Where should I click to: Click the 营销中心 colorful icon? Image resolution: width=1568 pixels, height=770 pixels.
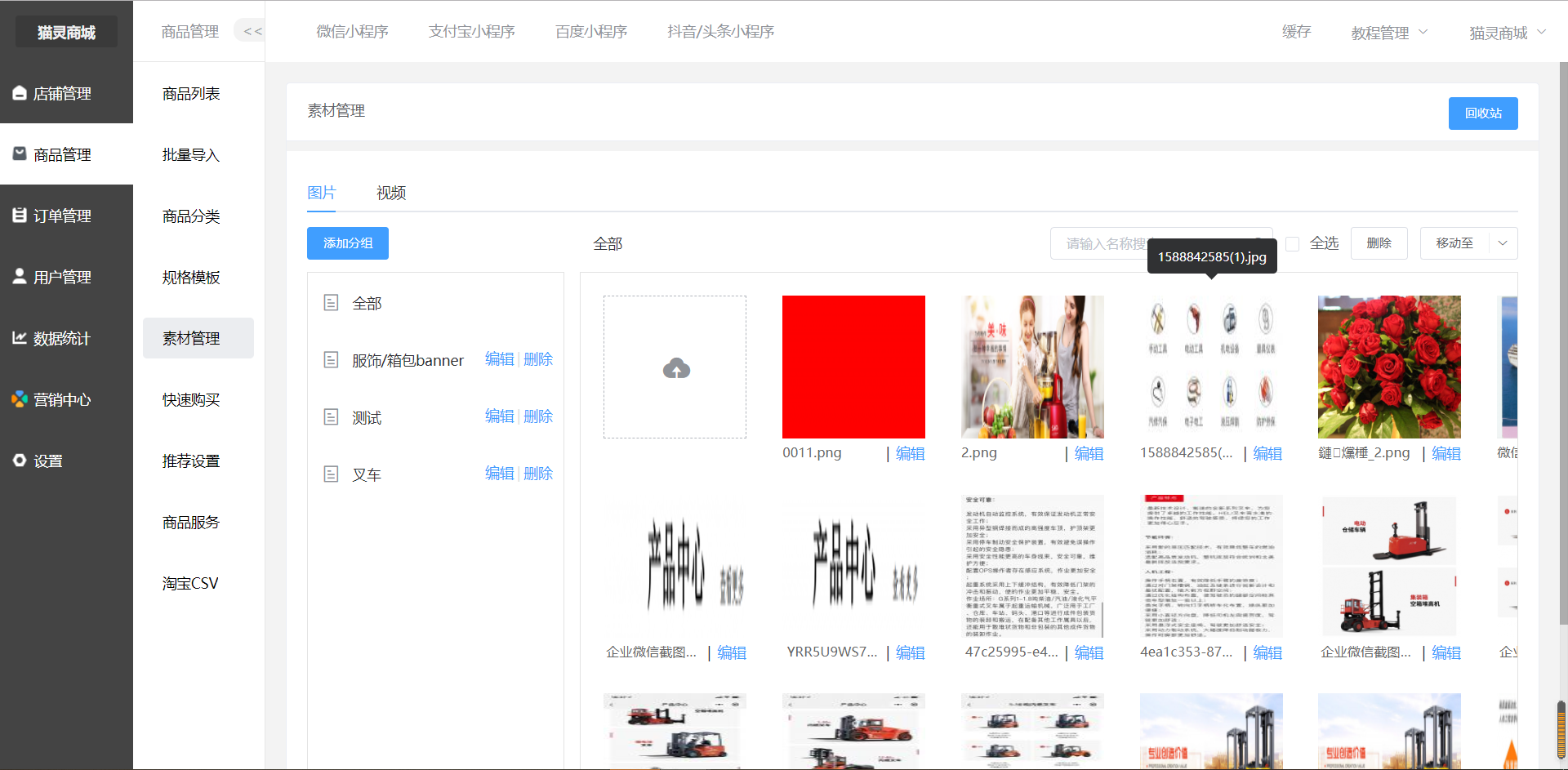click(x=20, y=399)
